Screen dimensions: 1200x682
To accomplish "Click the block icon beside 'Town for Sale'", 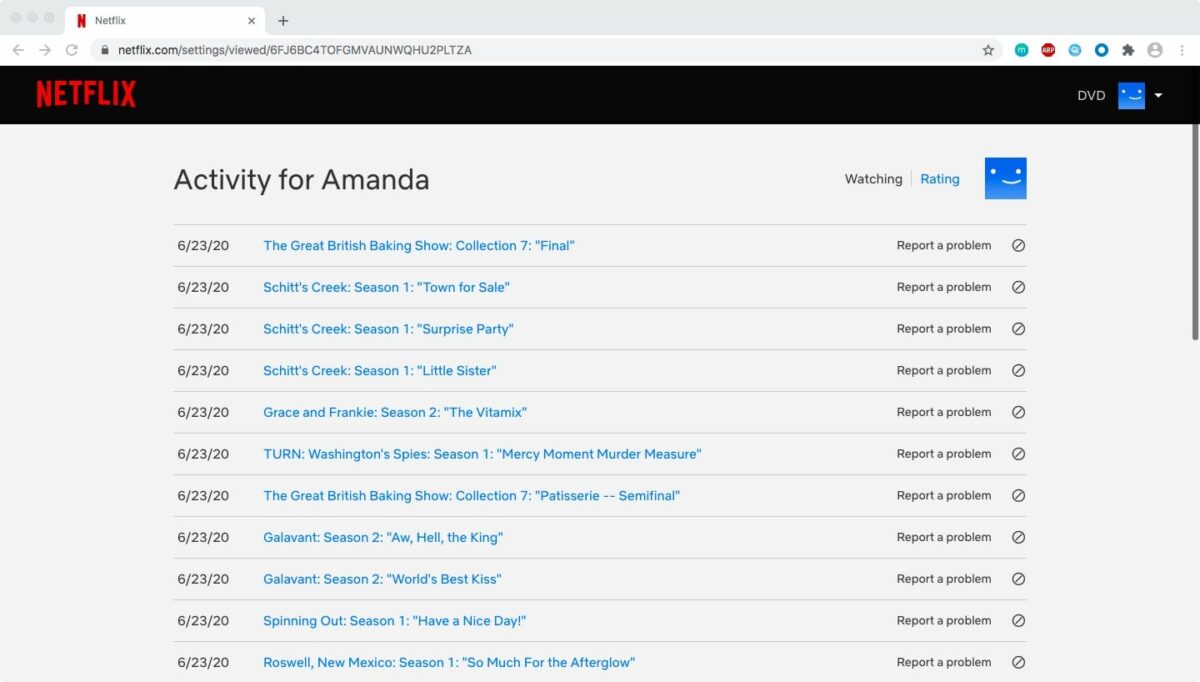I will pos(1019,287).
